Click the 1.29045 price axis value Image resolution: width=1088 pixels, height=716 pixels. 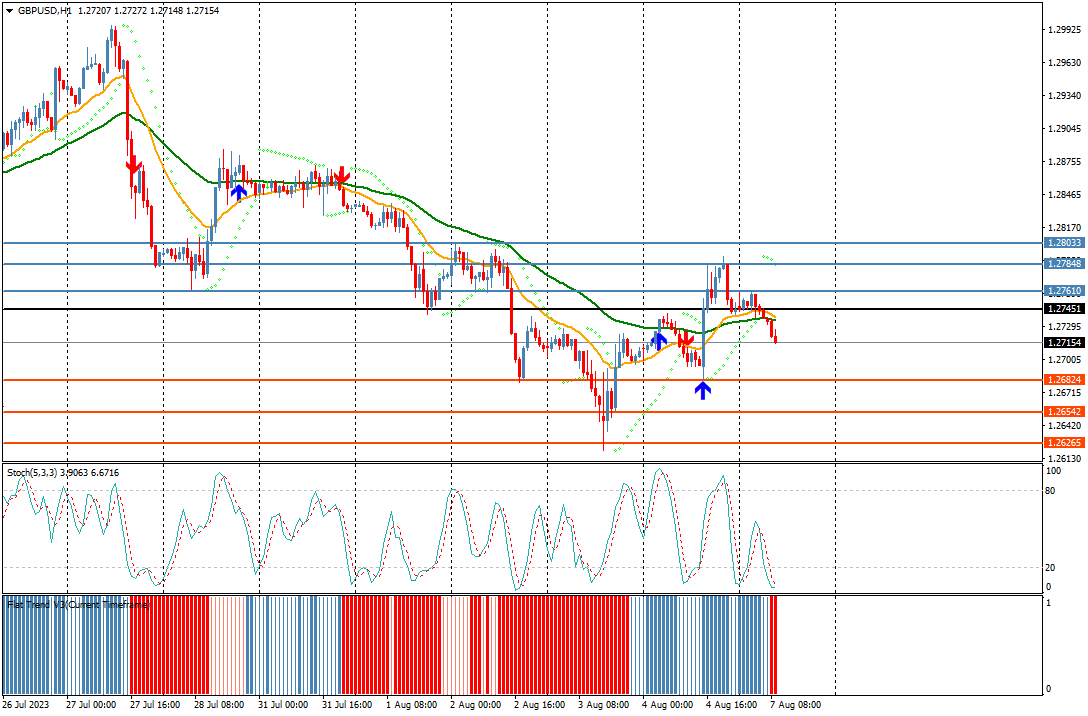(1064, 129)
